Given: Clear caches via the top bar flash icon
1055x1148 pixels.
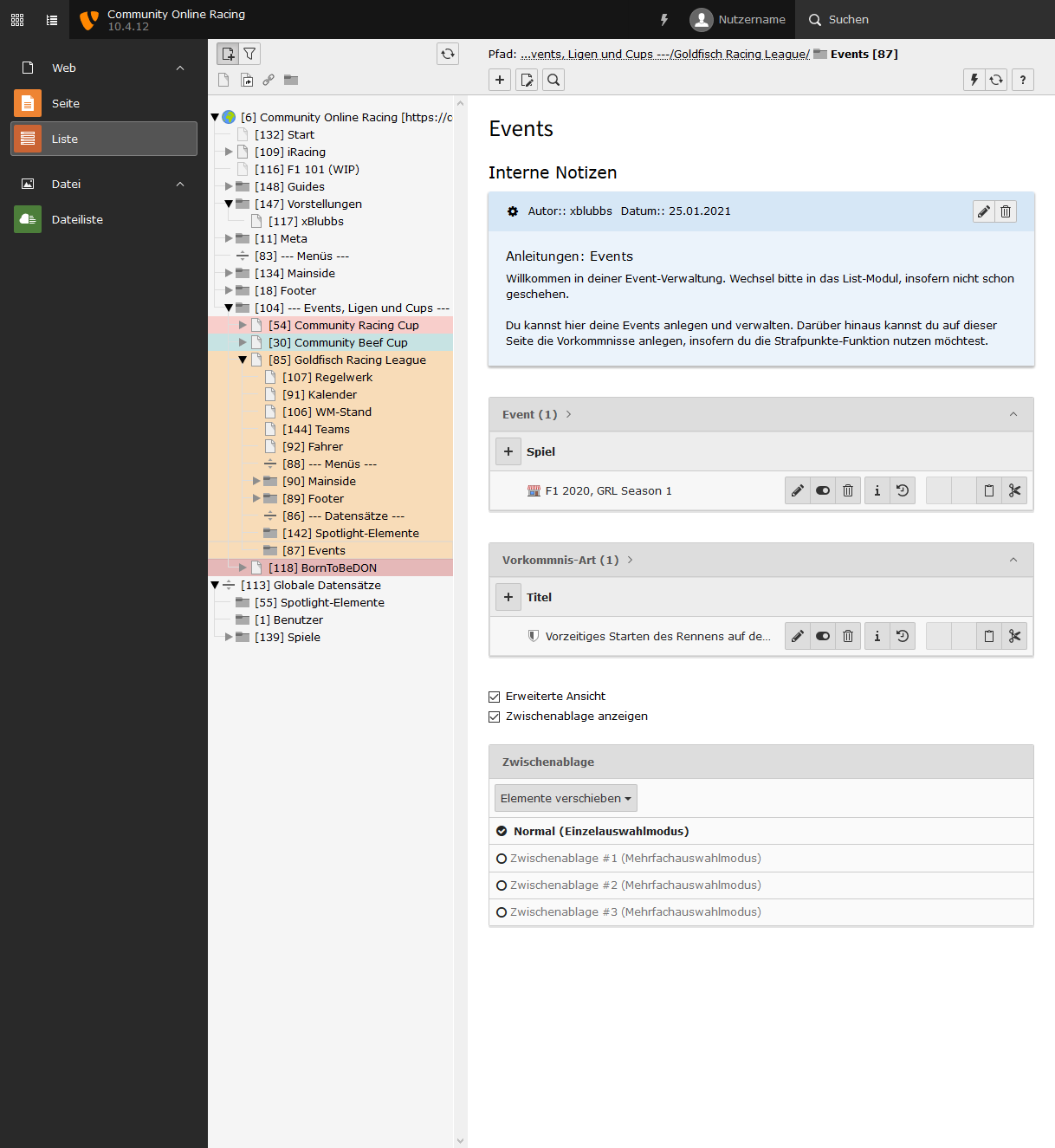Looking at the screenshot, I should click(664, 19).
